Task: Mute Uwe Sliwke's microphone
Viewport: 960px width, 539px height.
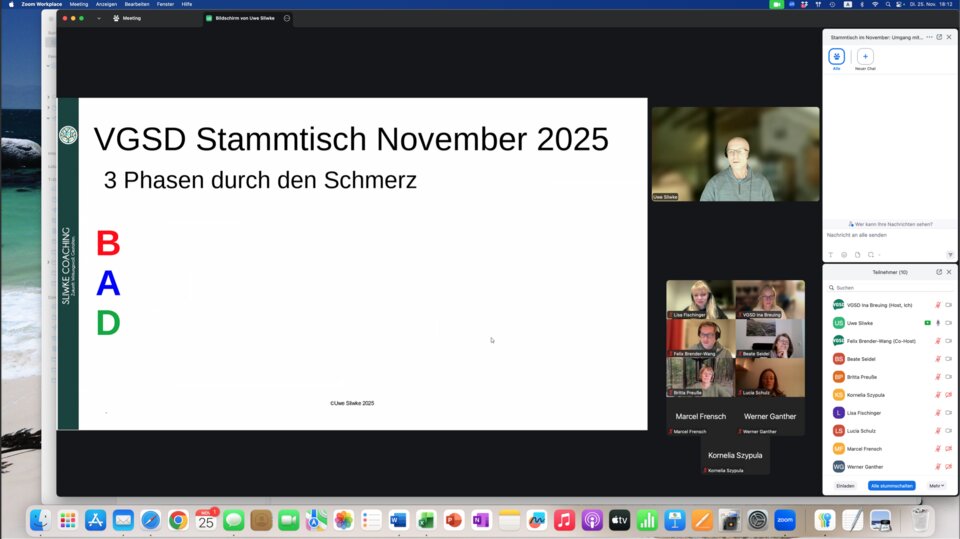Action: pyautogui.click(x=937, y=323)
